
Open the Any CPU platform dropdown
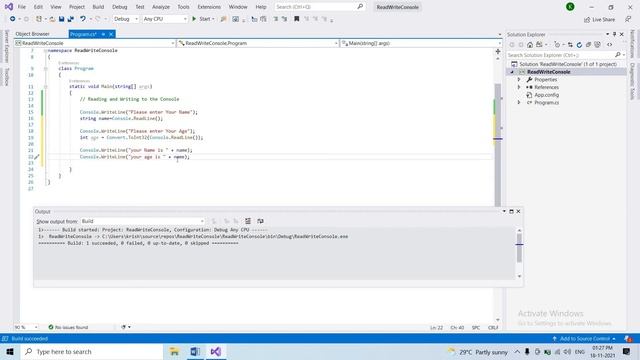(165, 19)
